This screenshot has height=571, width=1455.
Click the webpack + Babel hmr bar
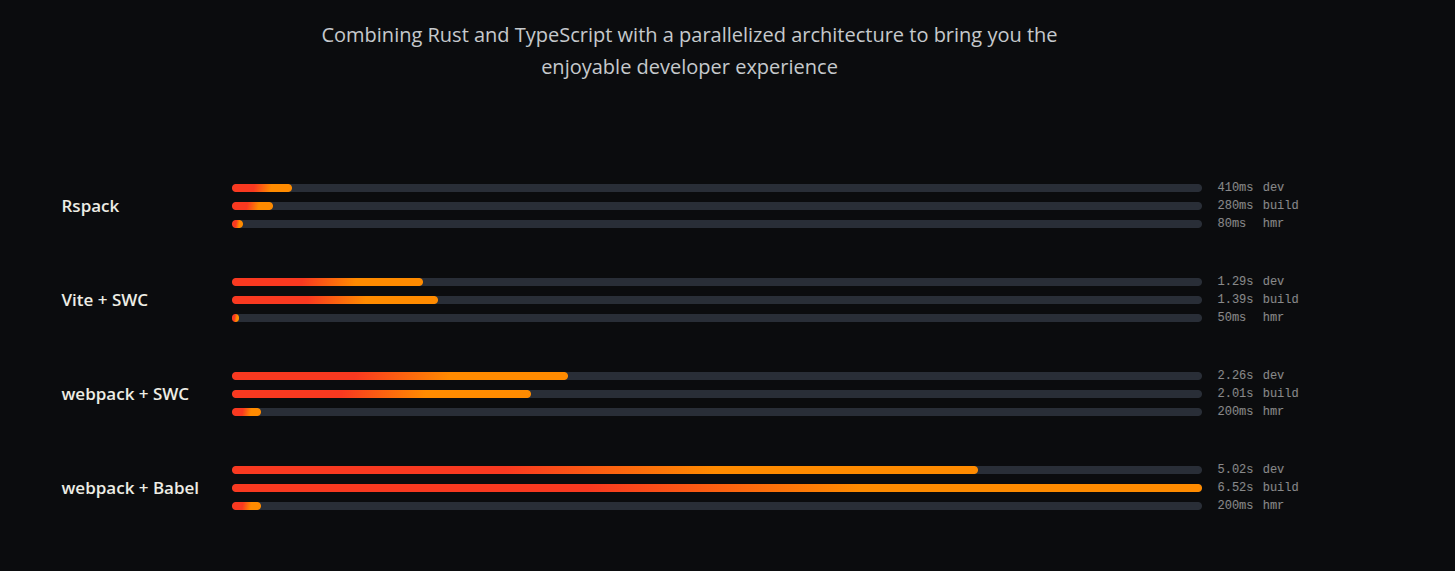[717, 506]
